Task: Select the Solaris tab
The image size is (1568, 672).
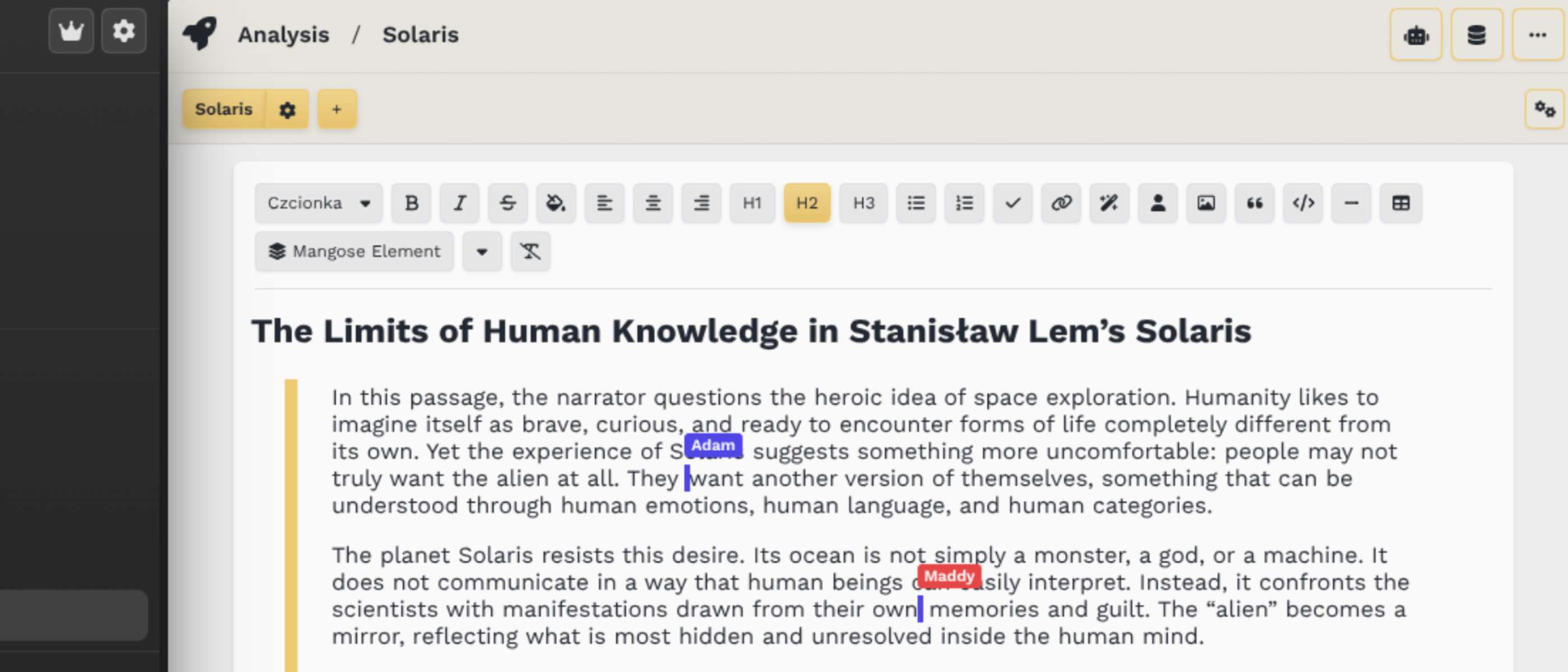Action: (x=223, y=110)
